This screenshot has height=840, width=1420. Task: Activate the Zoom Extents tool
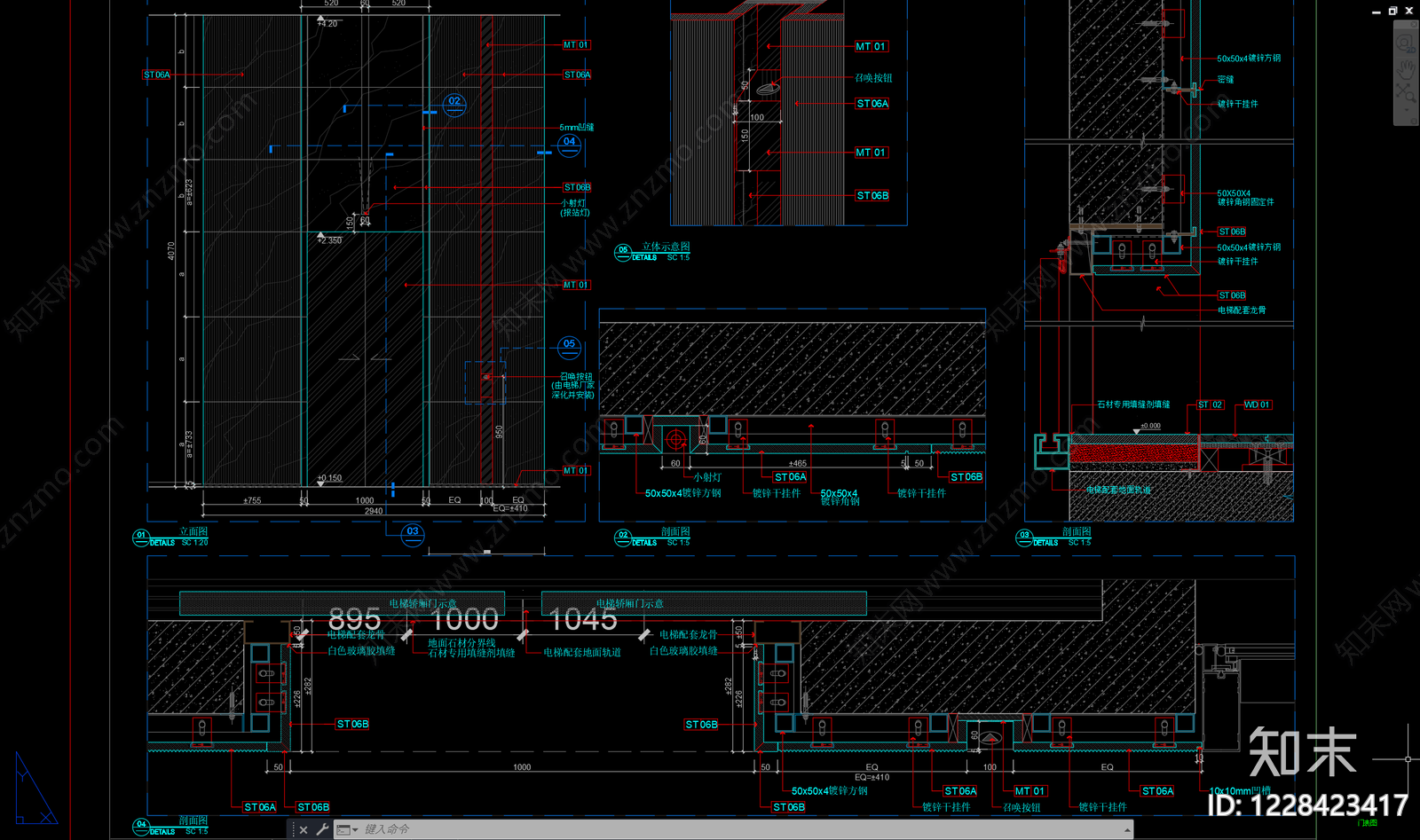pos(1405,91)
